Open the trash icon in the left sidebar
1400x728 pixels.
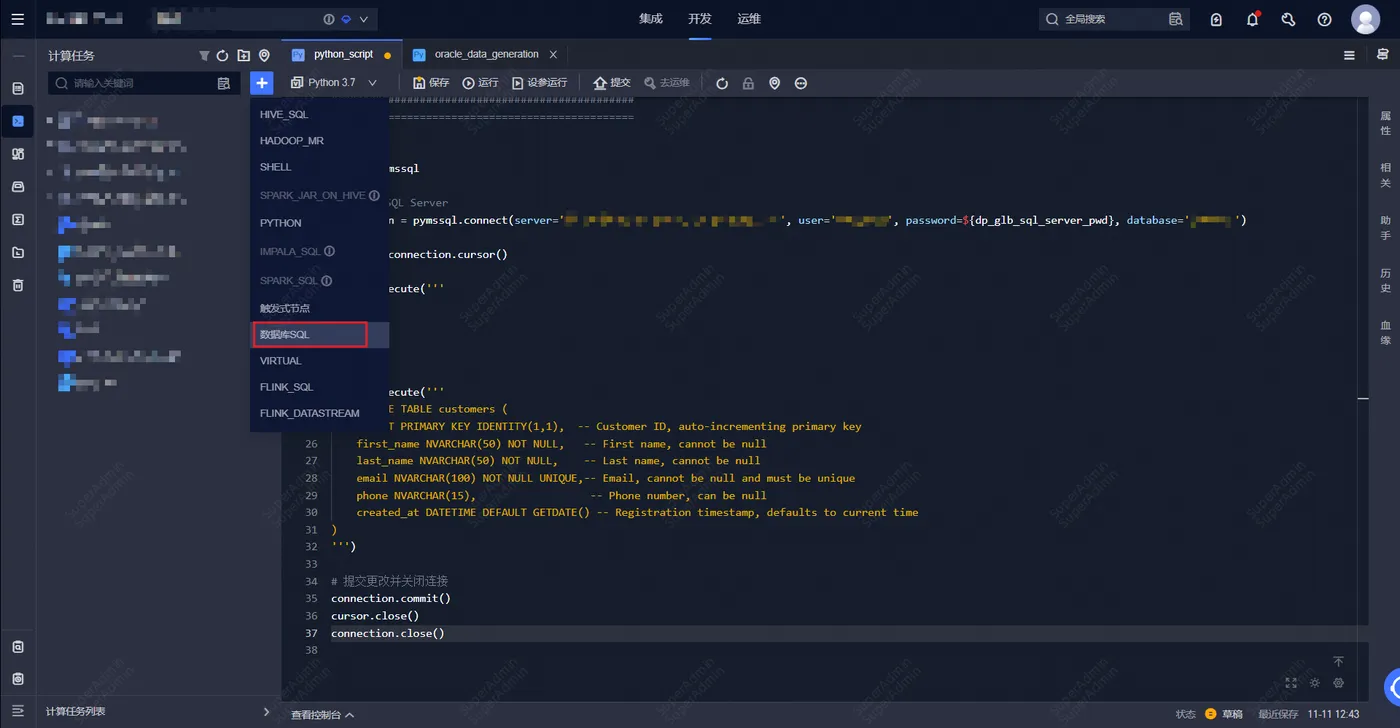(17, 285)
